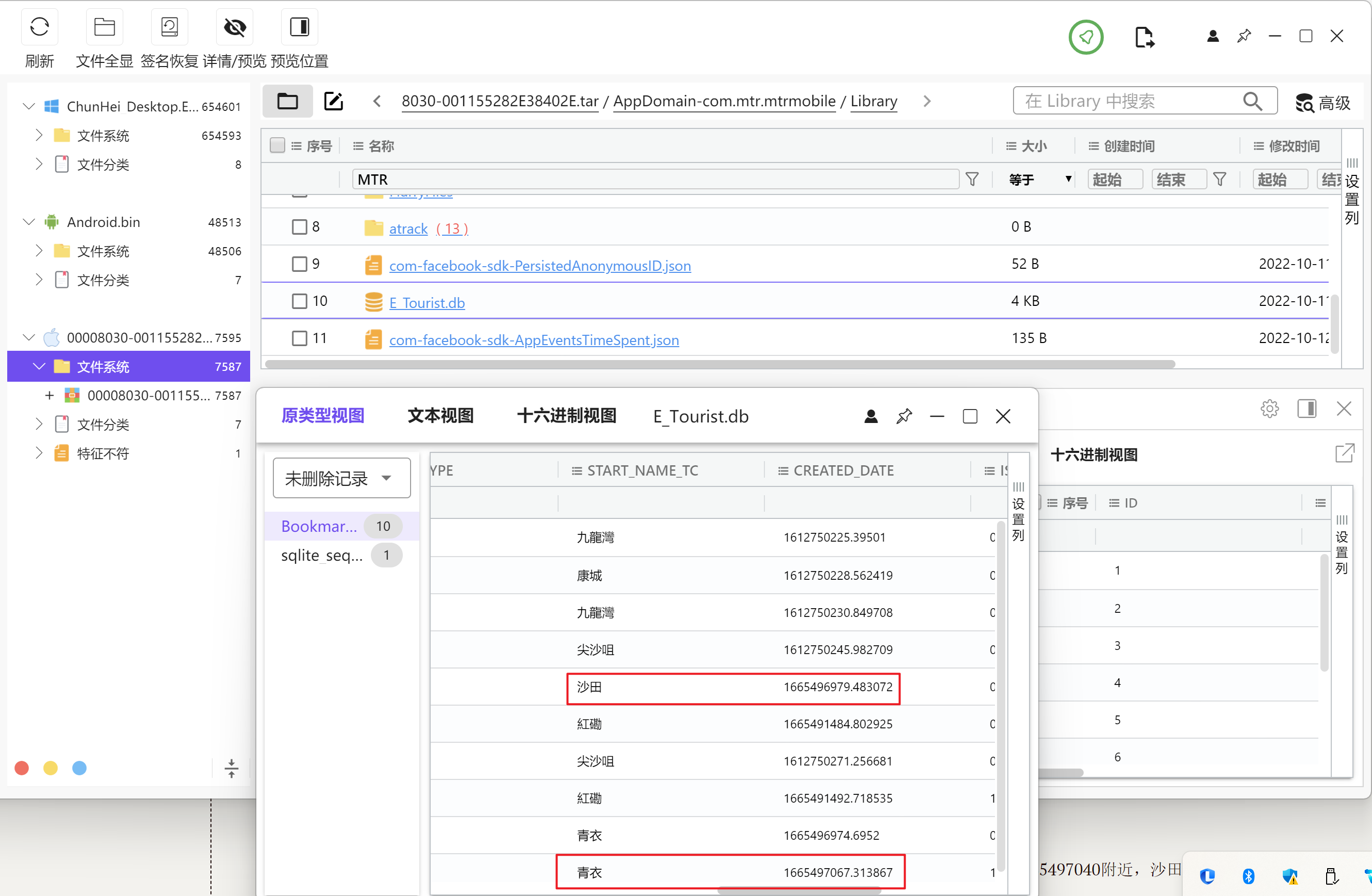Viewport: 1372px width, 896px height.
Task: Click the filter funnel next to 创建时间 结束
Action: pyautogui.click(x=1219, y=180)
